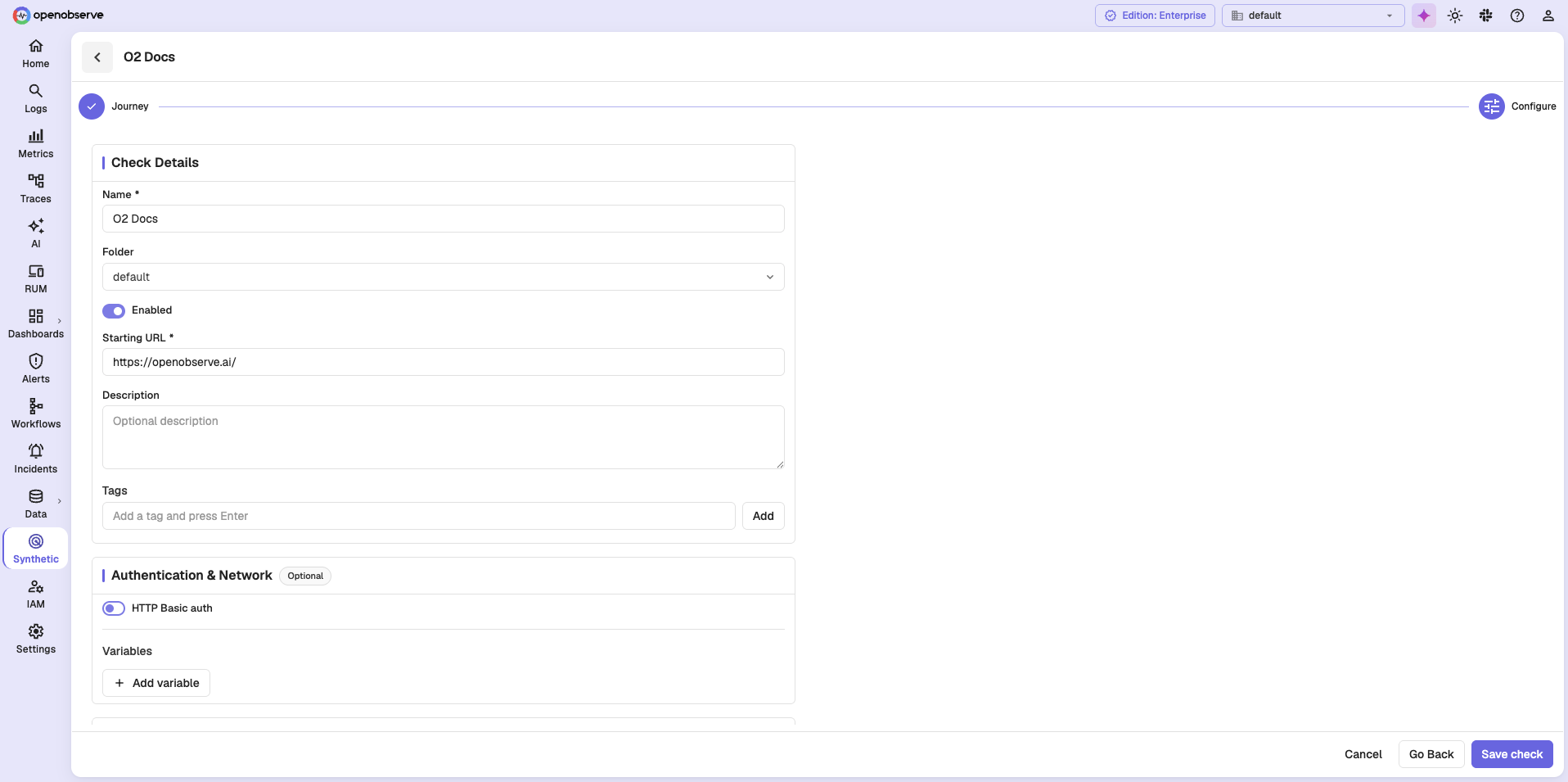Click the Go Back button

(1431, 754)
